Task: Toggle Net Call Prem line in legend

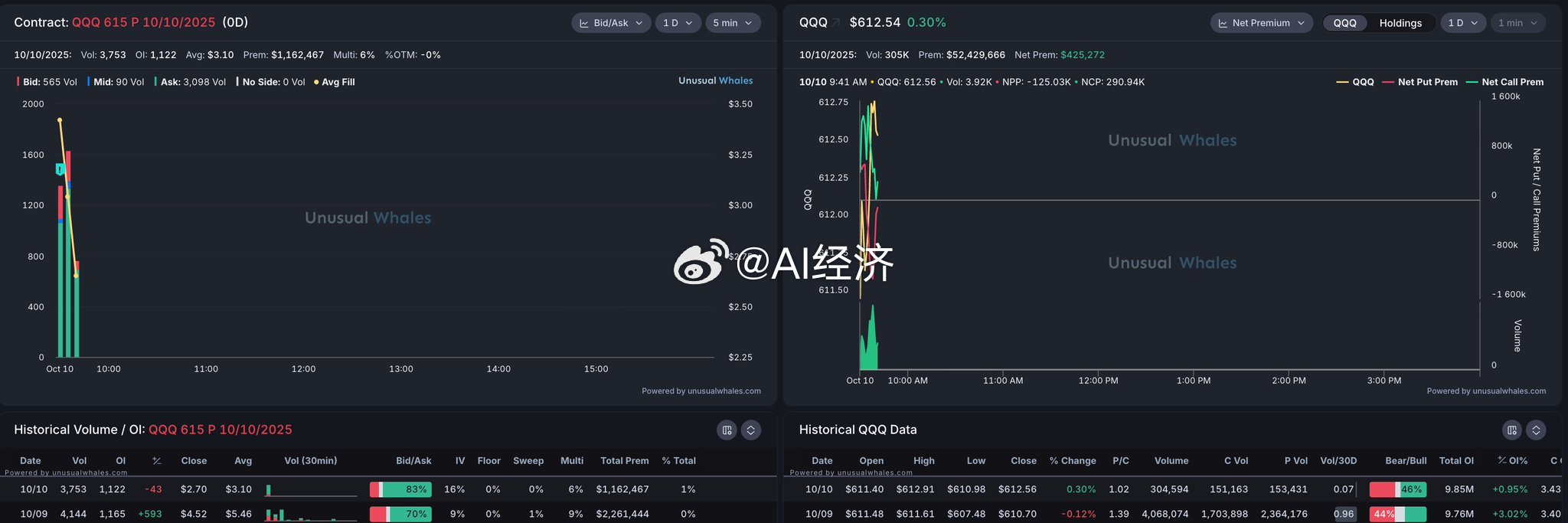Action: pyautogui.click(x=1504, y=82)
